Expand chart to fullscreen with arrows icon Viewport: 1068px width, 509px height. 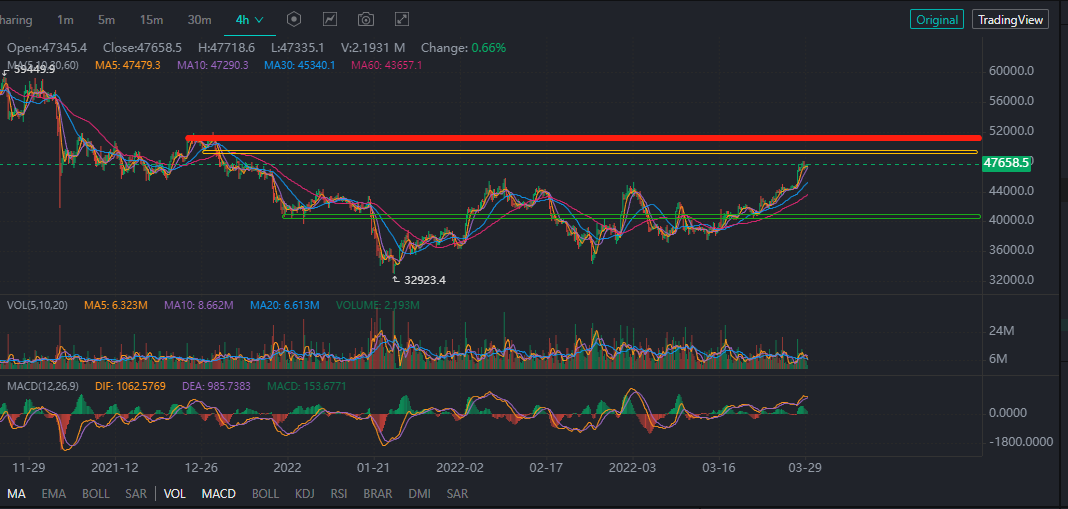(x=402, y=19)
